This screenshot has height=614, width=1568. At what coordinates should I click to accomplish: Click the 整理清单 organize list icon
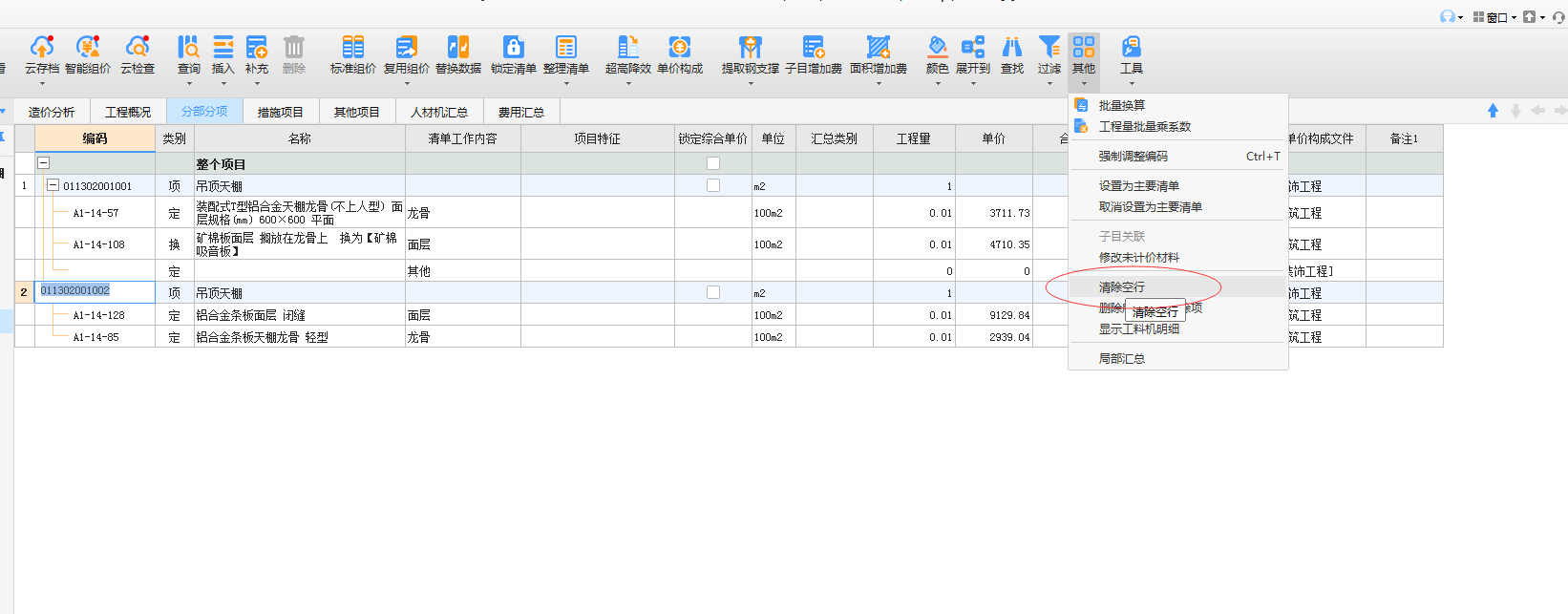click(566, 47)
